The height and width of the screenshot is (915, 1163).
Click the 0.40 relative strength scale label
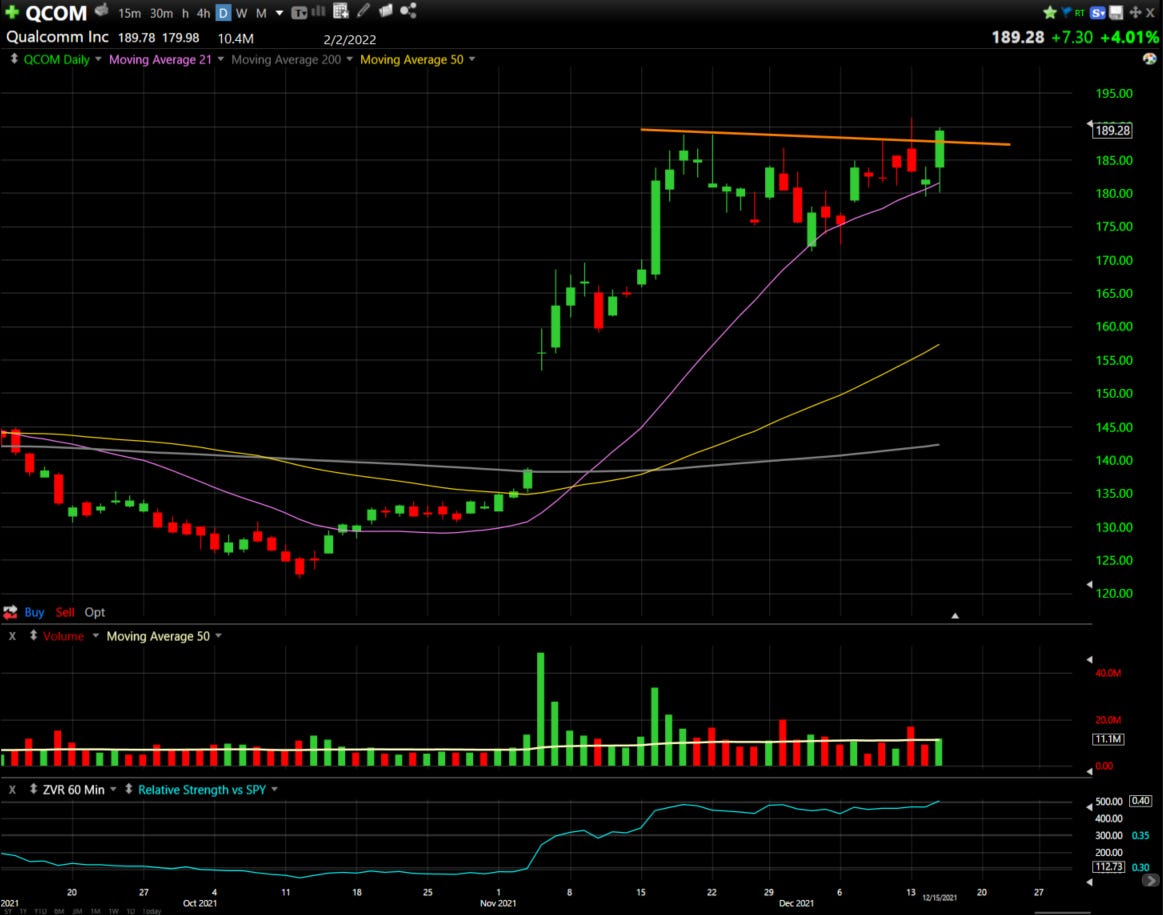point(1140,801)
